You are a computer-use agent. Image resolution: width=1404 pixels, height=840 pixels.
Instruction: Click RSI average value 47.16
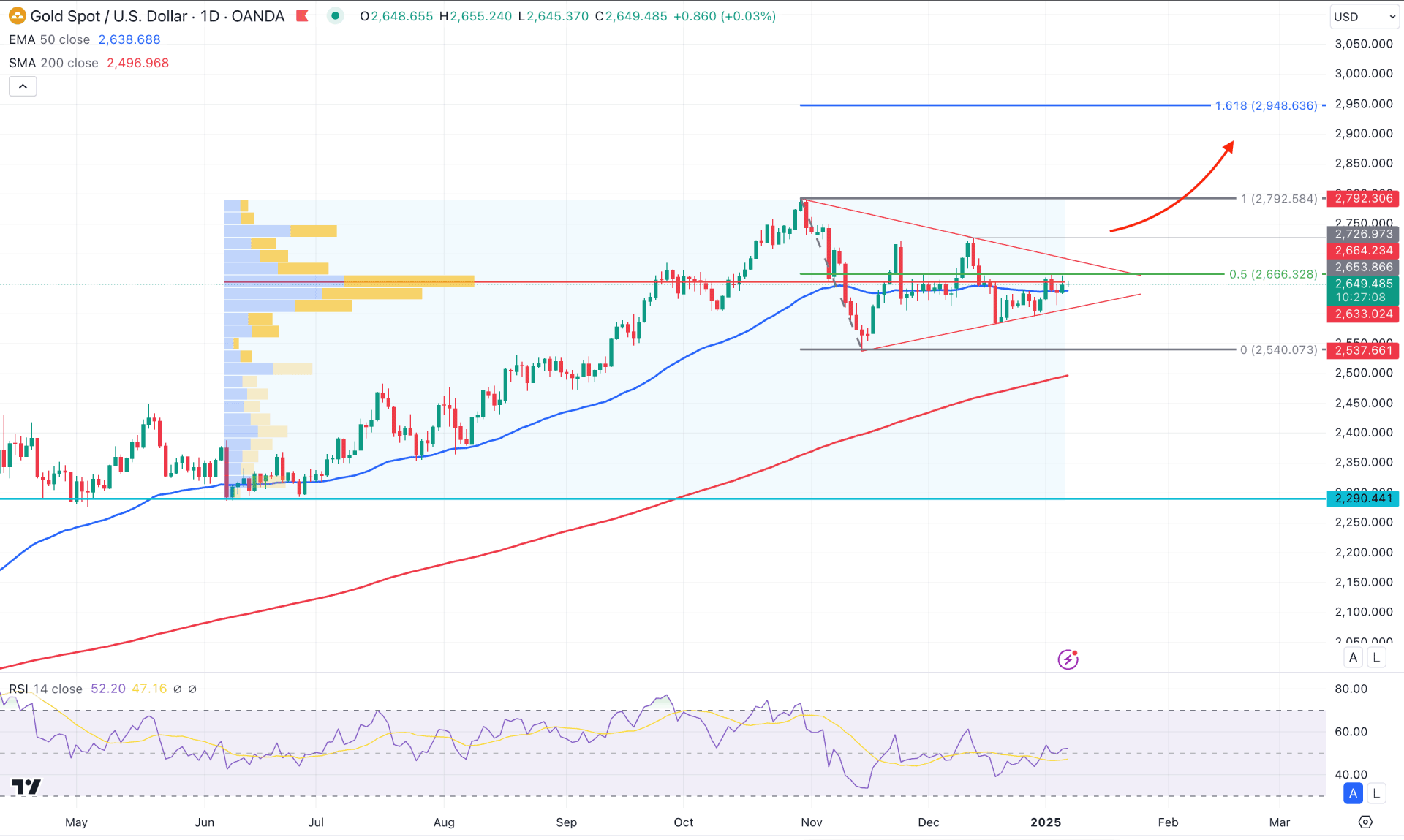(x=149, y=689)
